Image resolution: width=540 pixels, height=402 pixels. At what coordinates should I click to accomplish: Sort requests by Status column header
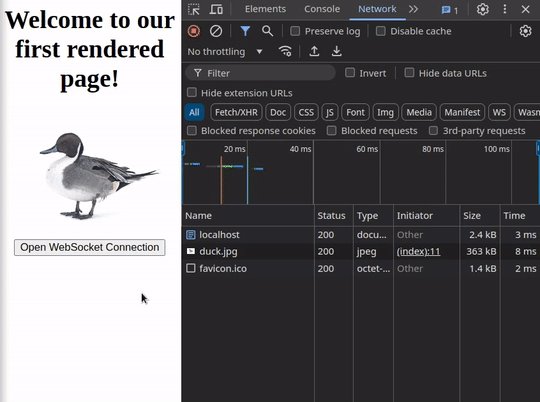point(334,216)
